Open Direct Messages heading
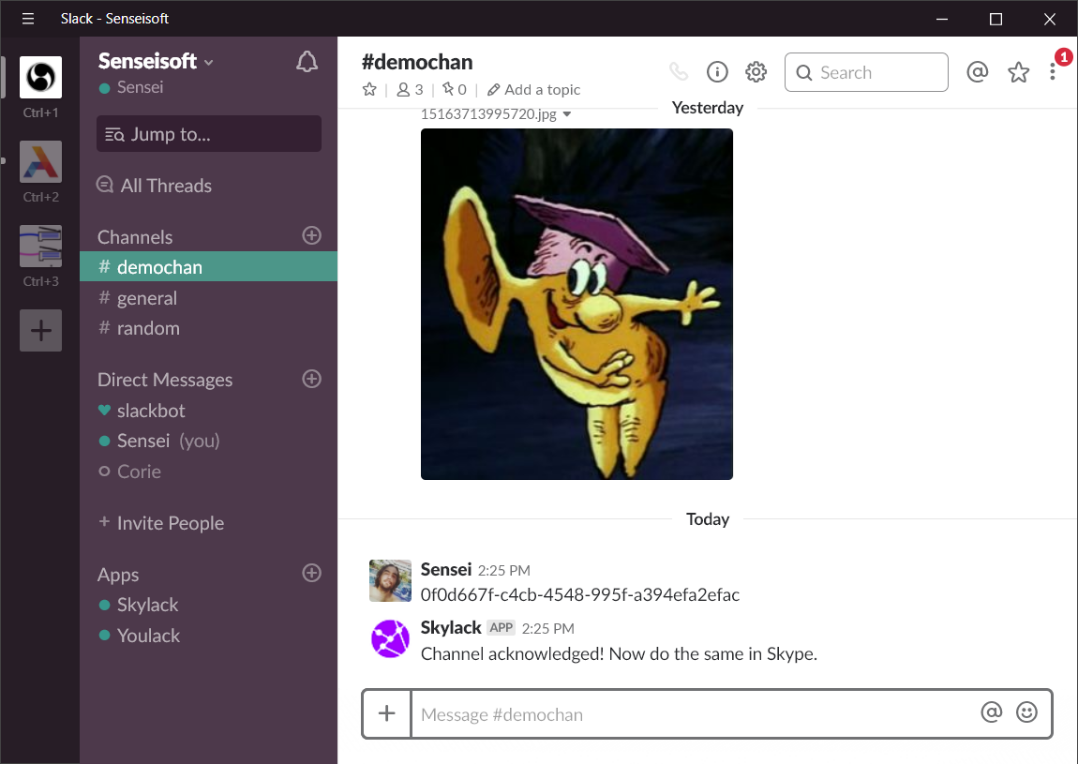The image size is (1078, 764). tap(165, 380)
